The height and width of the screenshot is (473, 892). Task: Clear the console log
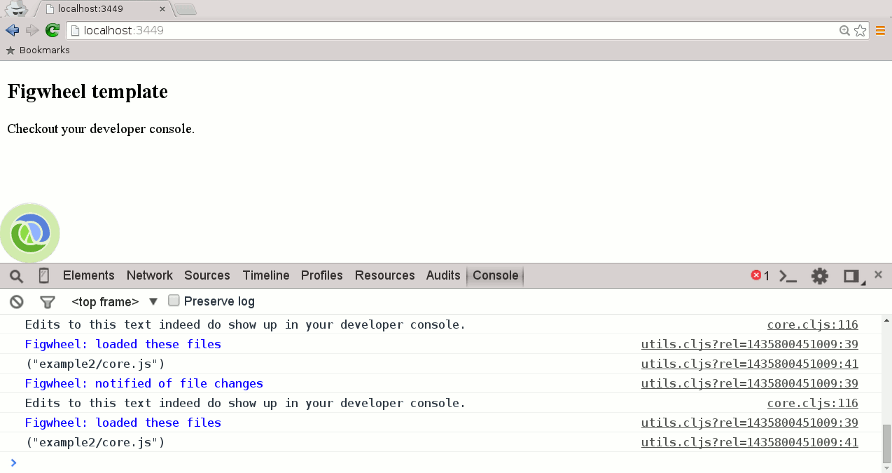[x=16, y=302]
